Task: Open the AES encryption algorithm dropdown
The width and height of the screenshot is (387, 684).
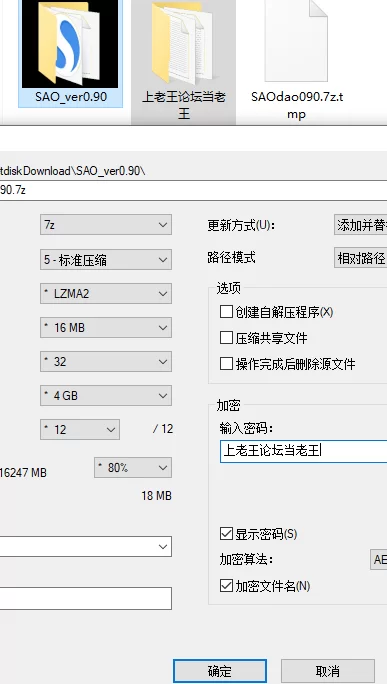Action: (x=378, y=559)
